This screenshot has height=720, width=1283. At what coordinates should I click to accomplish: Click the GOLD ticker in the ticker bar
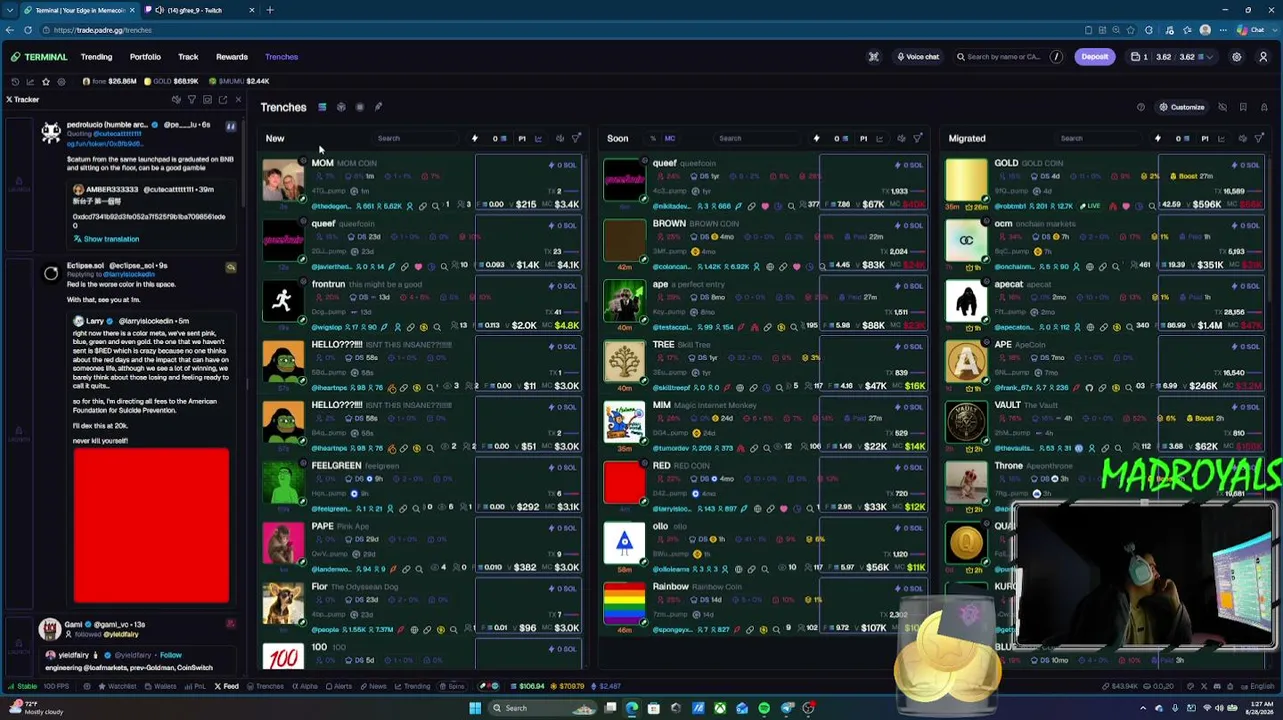tap(171, 81)
